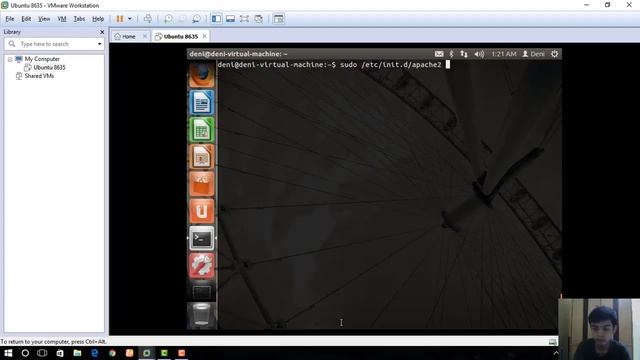Open the VM menu
Screen dimensions: 640x360
pyautogui.click(x=62, y=19)
